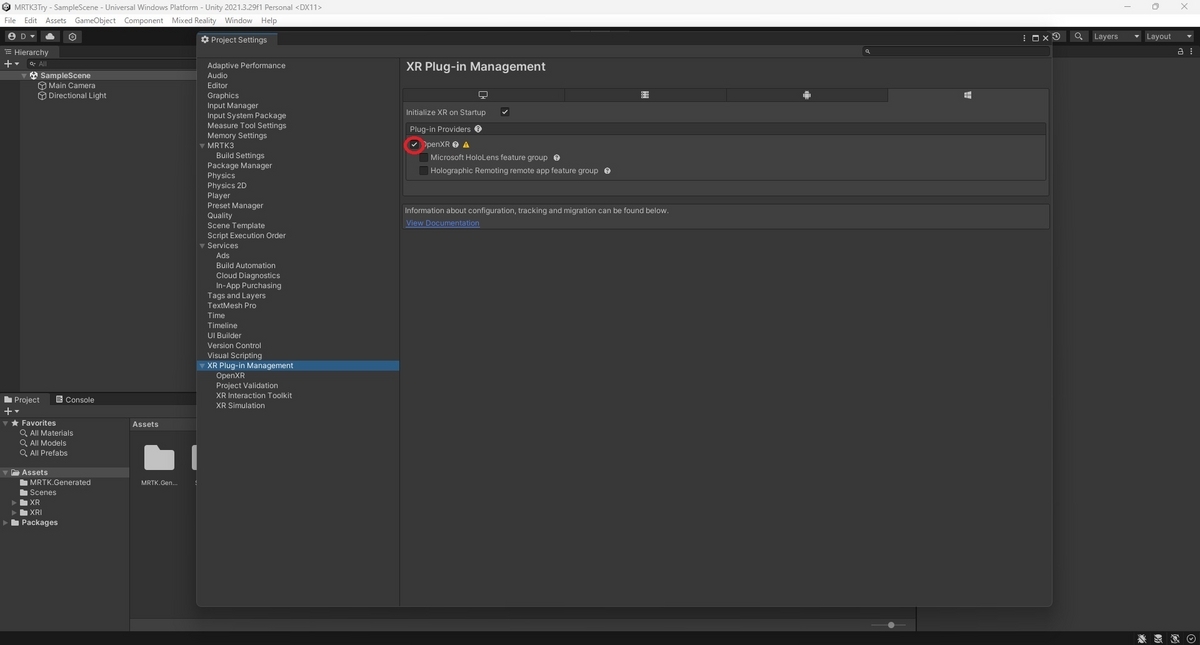Image resolution: width=1200 pixels, height=645 pixels.
Task: Open the Mixed Reality menu
Action: tap(194, 20)
